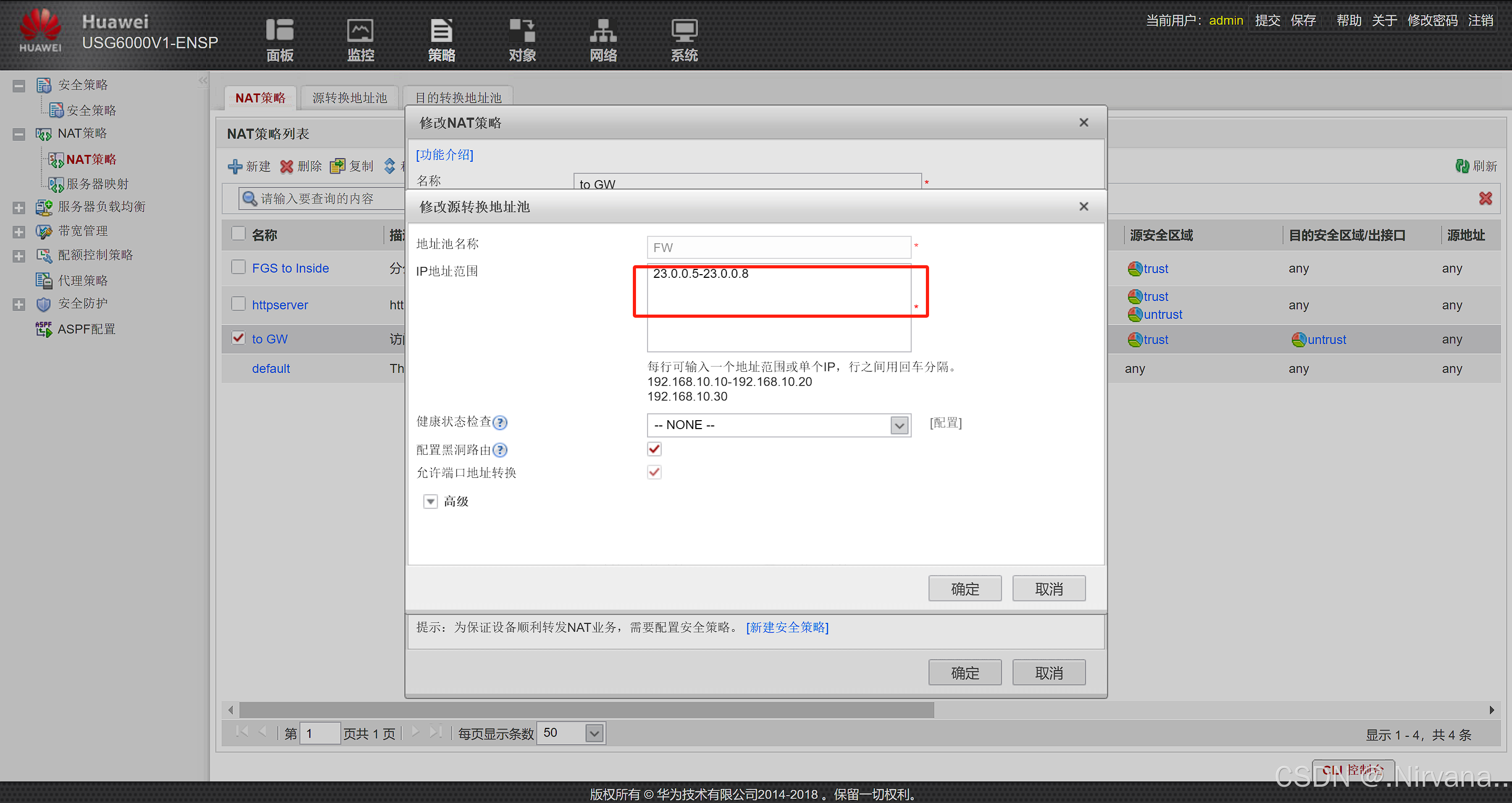Expand the 安全防护 tree node
The width and height of the screenshot is (1512, 803).
[19, 305]
